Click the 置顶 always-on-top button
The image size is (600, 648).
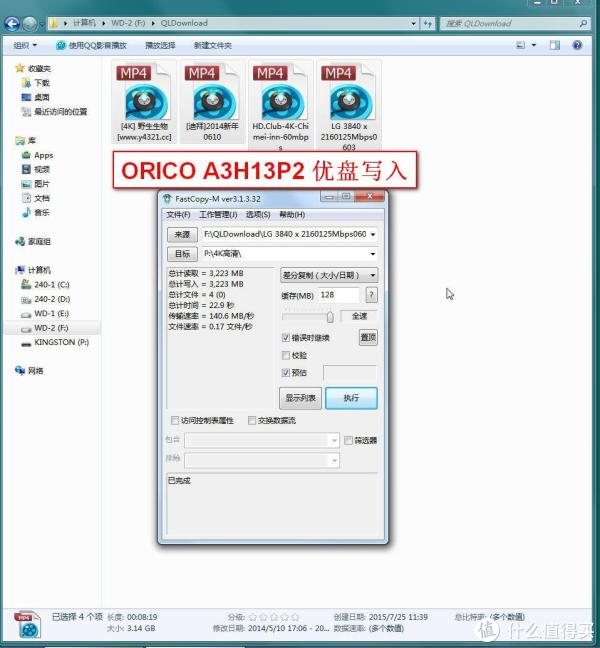pyautogui.click(x=368, y=337)
